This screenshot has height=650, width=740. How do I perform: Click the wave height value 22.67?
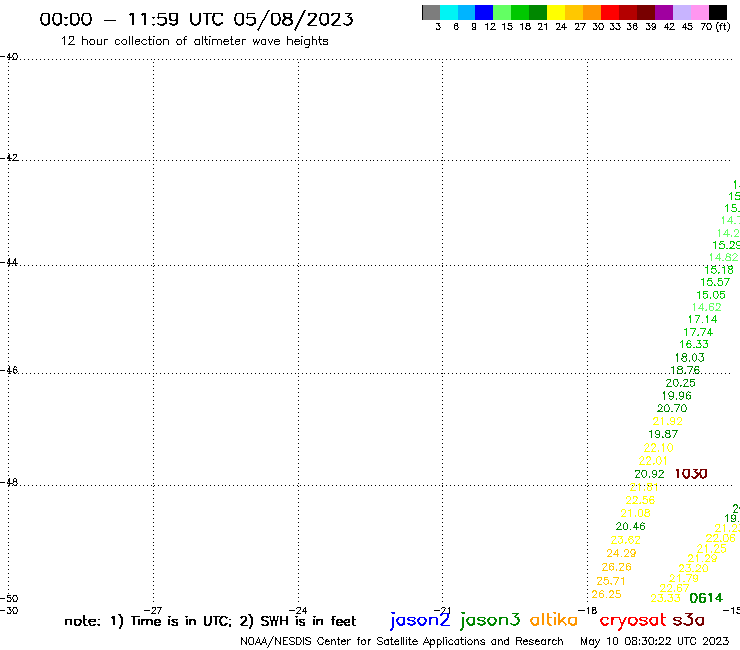[674, 588]
